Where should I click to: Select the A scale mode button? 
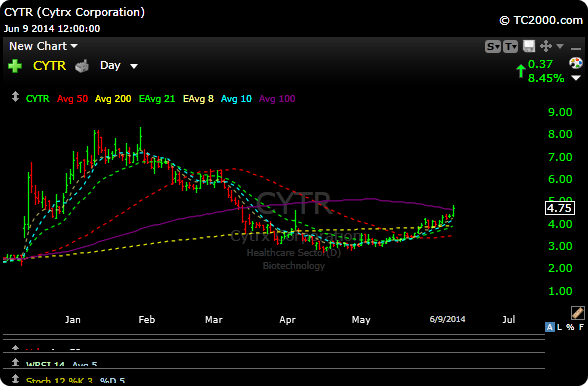pyautogui.click(x=550, y=327)
